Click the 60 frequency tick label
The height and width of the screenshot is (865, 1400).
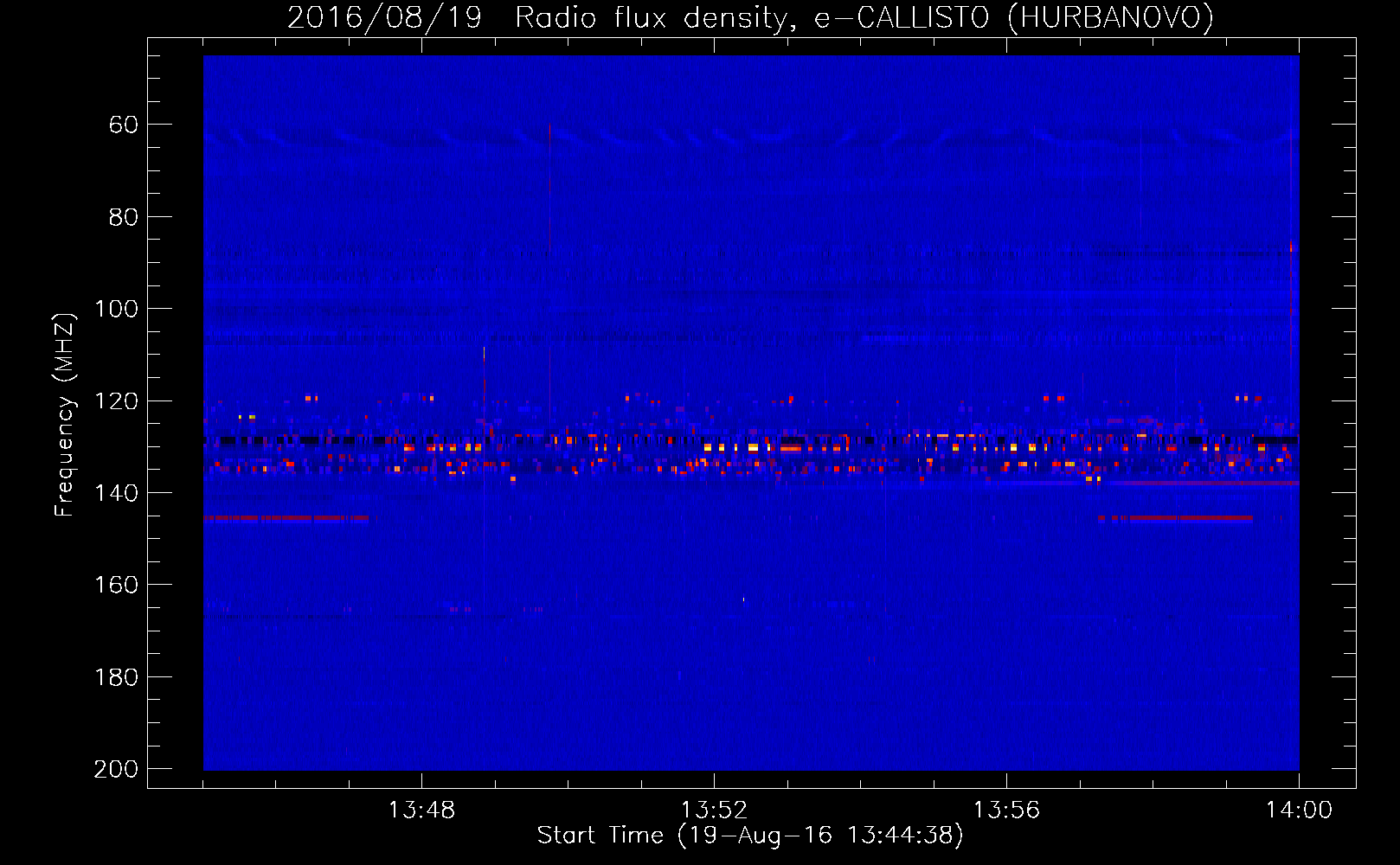123,125
